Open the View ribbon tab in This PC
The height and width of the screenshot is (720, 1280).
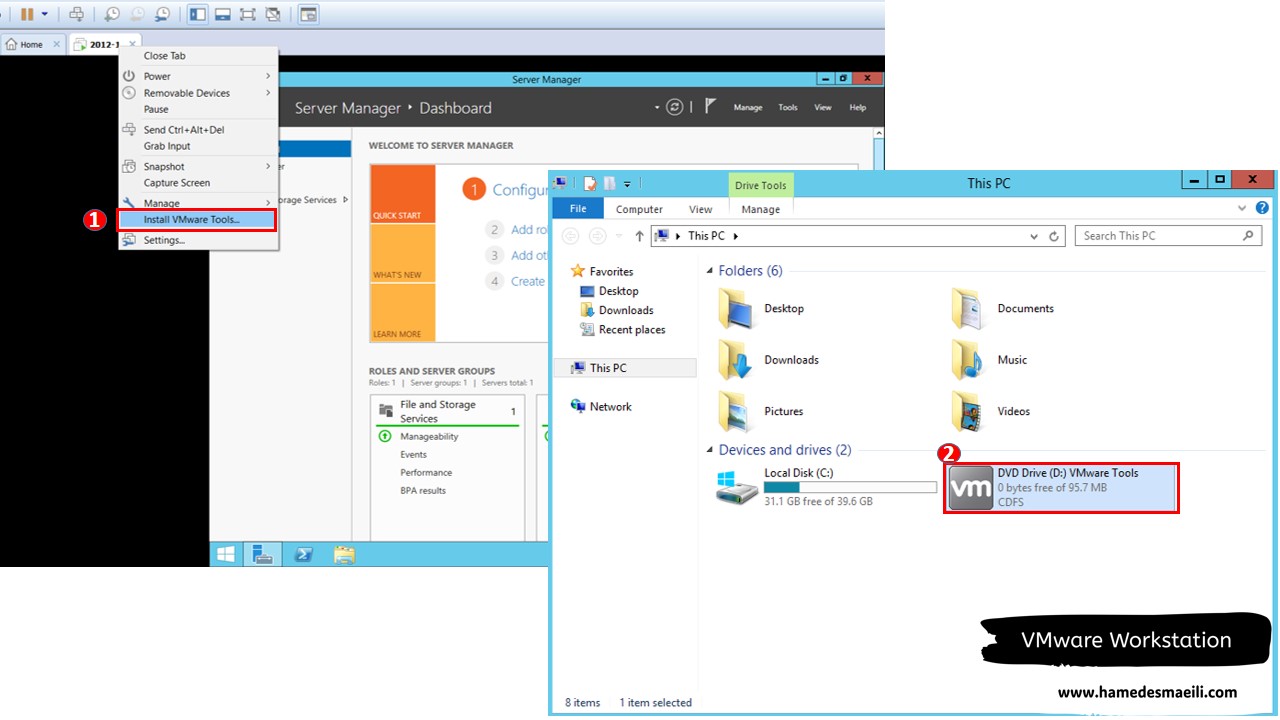701,209
